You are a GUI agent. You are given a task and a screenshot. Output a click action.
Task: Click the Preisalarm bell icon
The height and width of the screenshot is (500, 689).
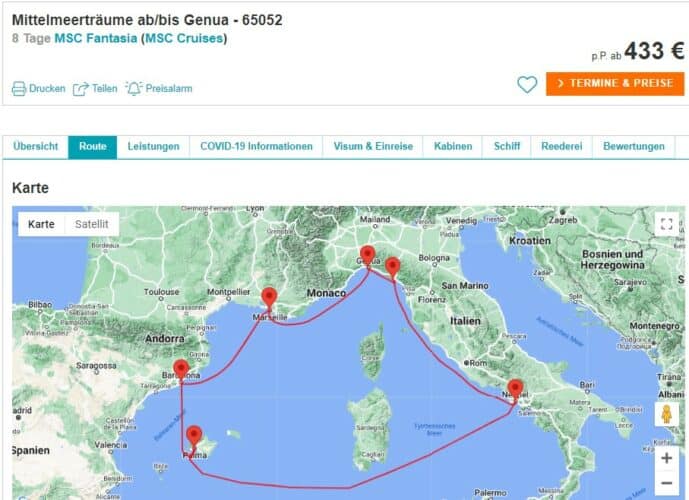pyautogui.click(x=134, y=88)
